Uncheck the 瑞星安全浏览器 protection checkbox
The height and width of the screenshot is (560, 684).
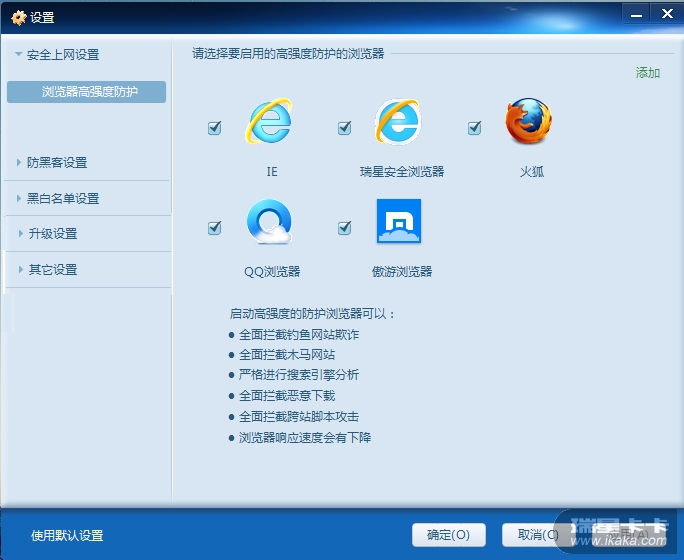pyautogui.click(x=344, y=128)
